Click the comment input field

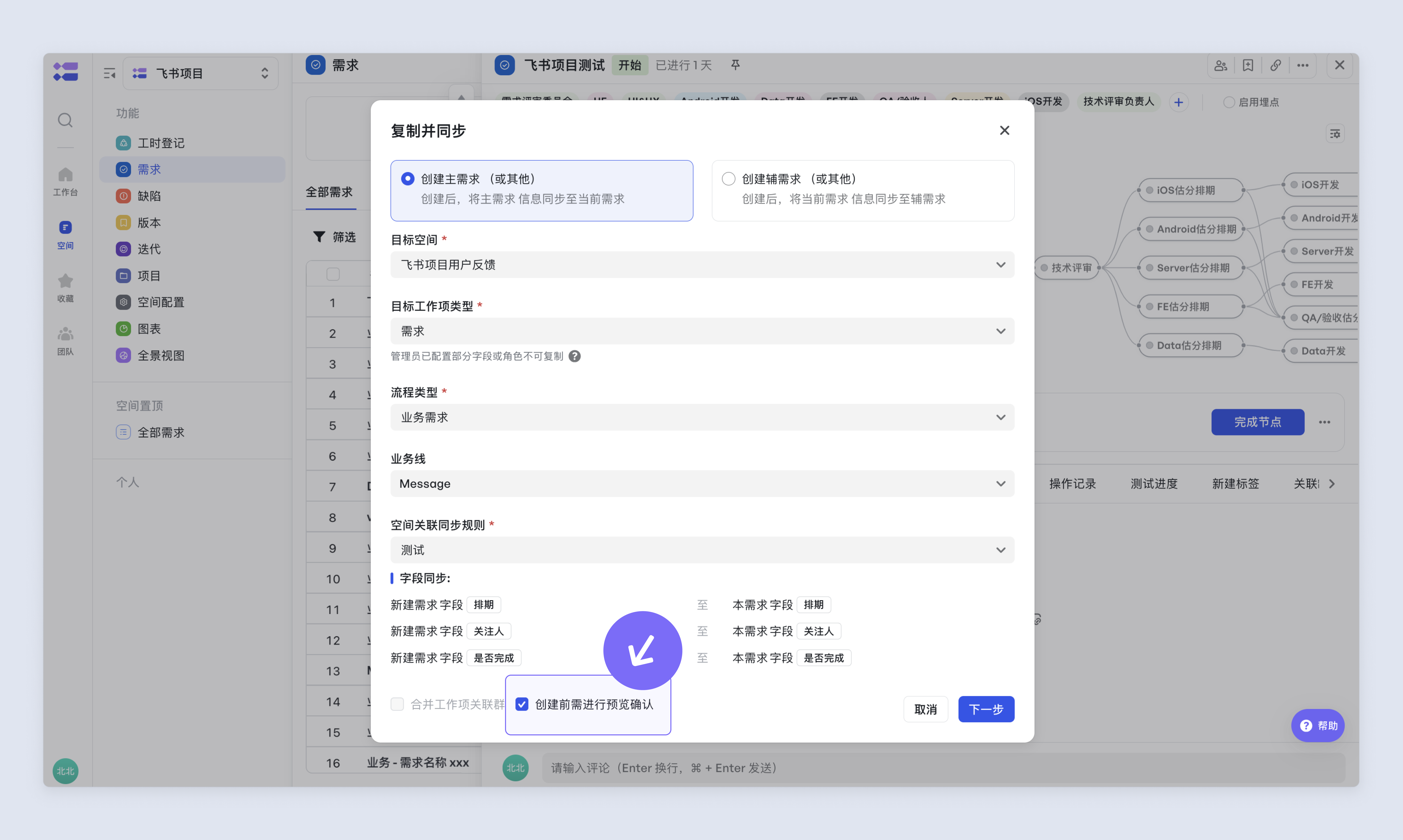click(943, 768)
